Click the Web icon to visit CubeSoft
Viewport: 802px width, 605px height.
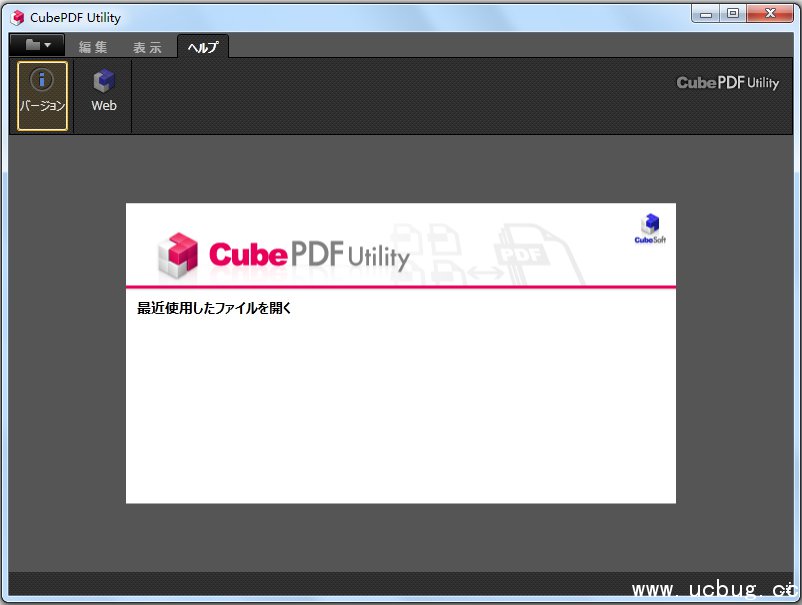[x=103, y=91]
